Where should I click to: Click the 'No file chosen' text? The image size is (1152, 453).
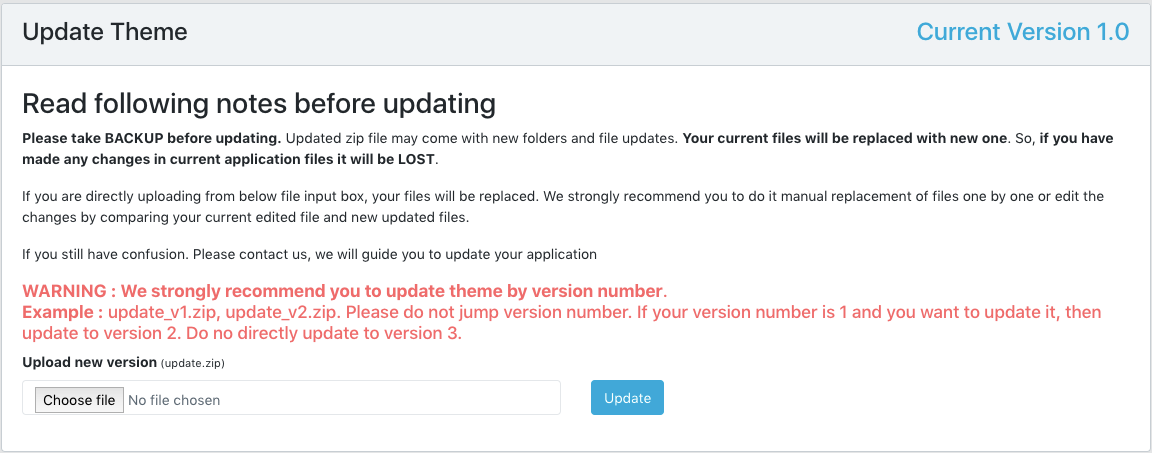click(x=174, y=400)
